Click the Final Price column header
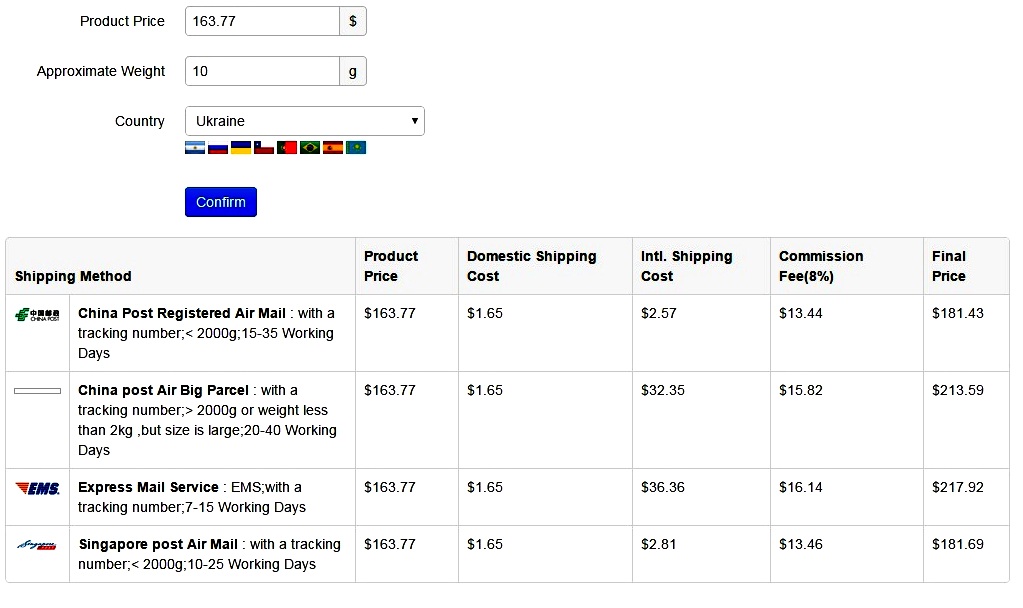The height and width of the screenshot is (608, 1023). 949,266
